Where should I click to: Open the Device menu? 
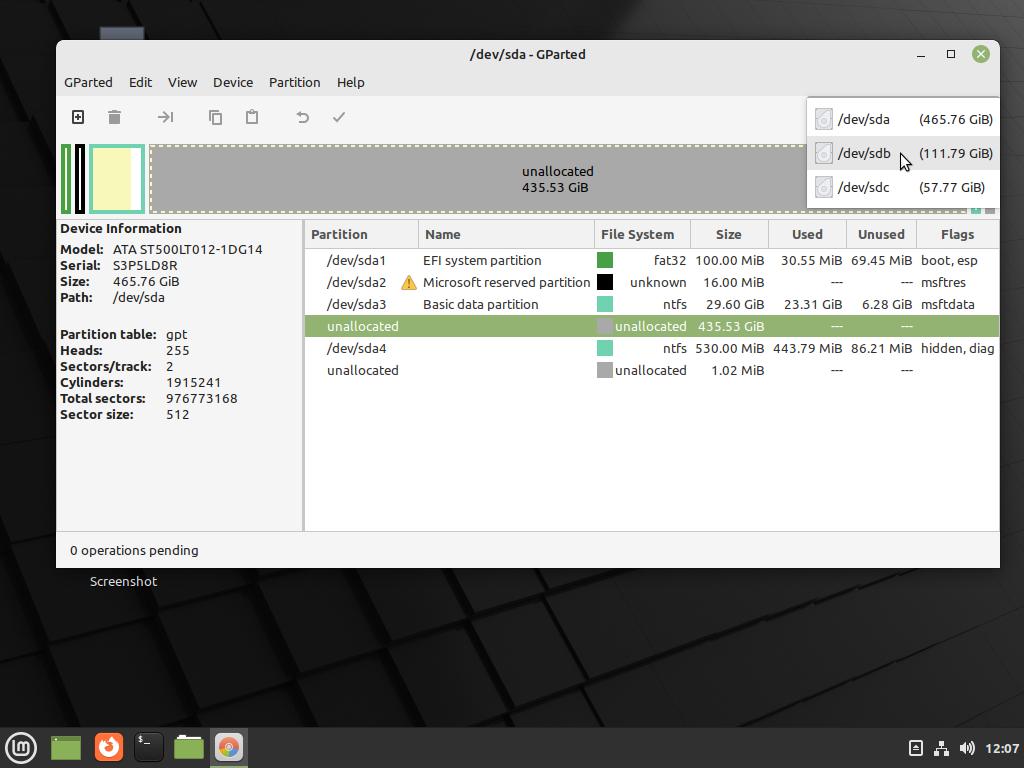tap(232, 82)
